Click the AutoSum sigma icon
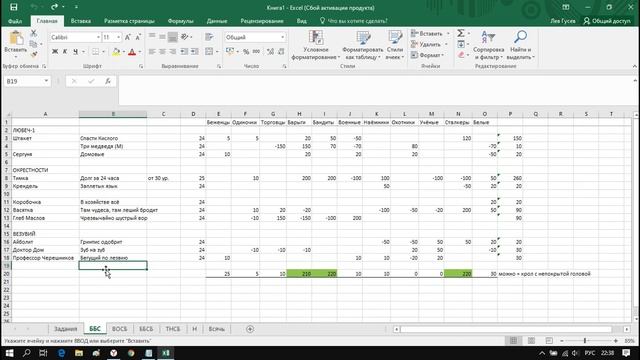This screenshot has width=640, height=360. point(461,33)
